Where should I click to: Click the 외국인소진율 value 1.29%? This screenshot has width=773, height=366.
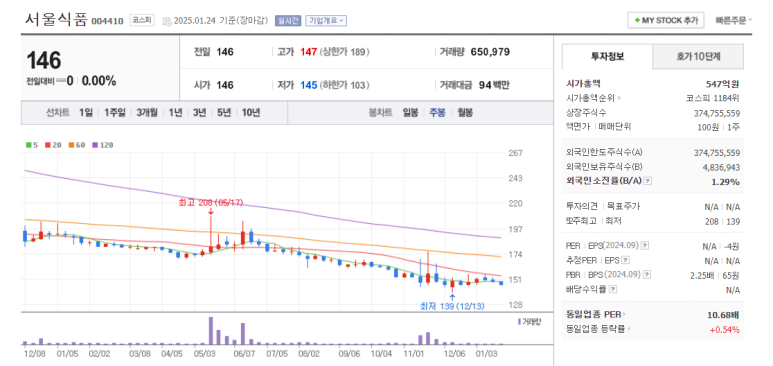click(x=726, y=182)
